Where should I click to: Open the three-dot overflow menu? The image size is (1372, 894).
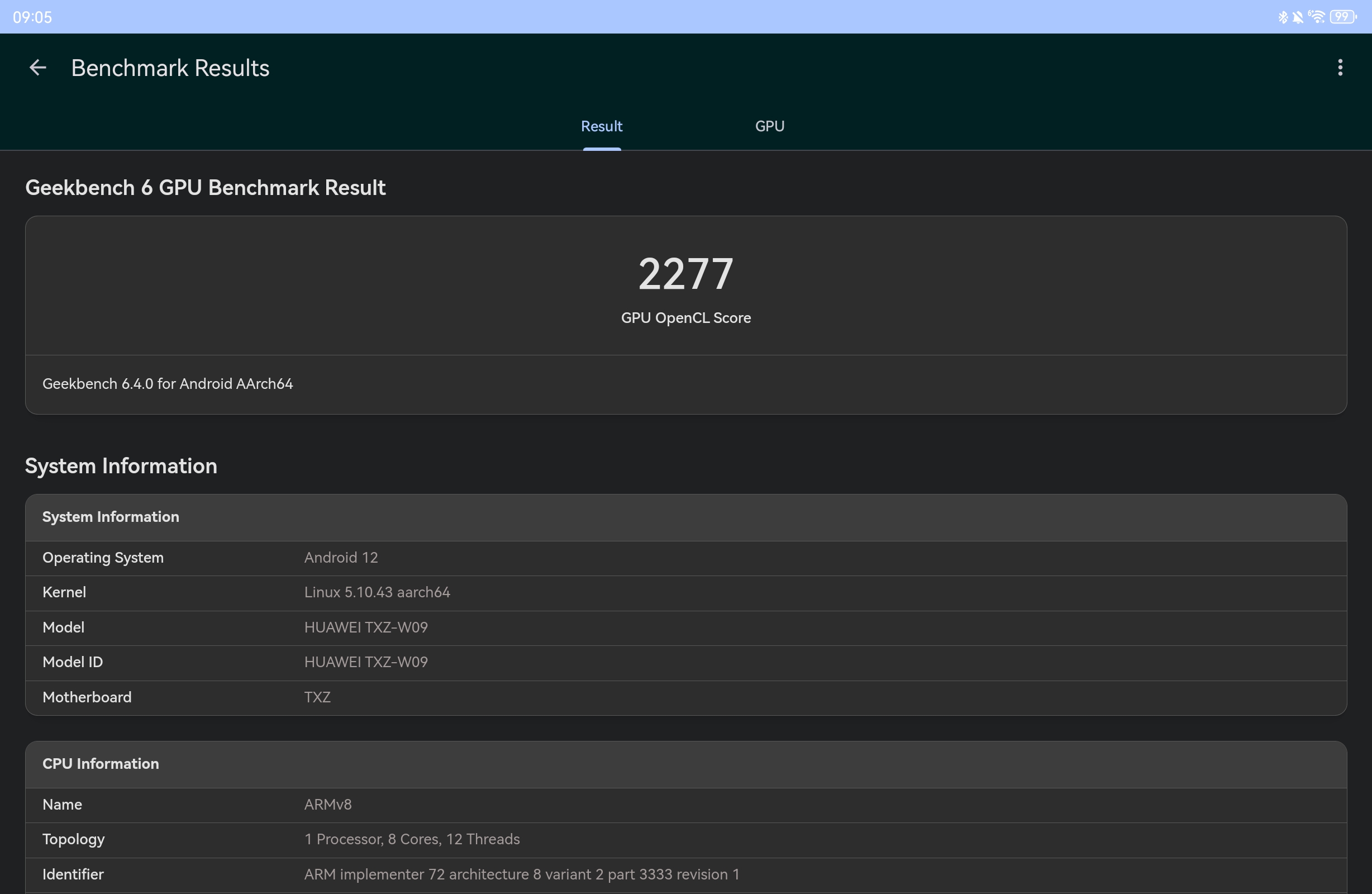pyautogui.click(x=1340, y=68)
